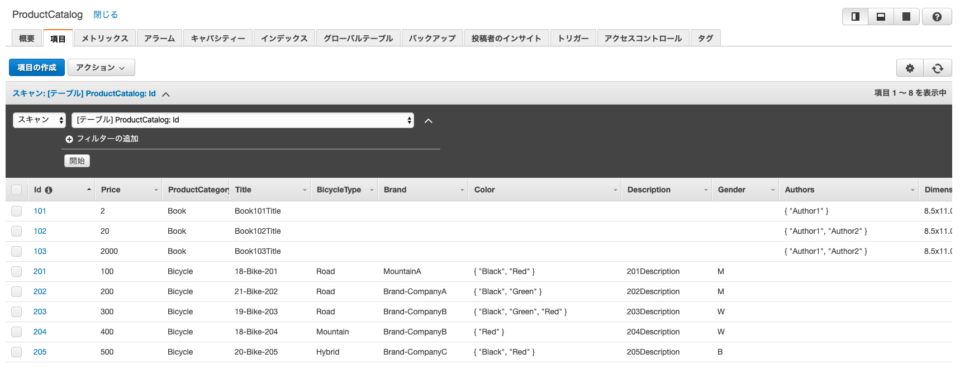Open item Id 102 link
Screen dimensions: 960x382
[40, 231]
